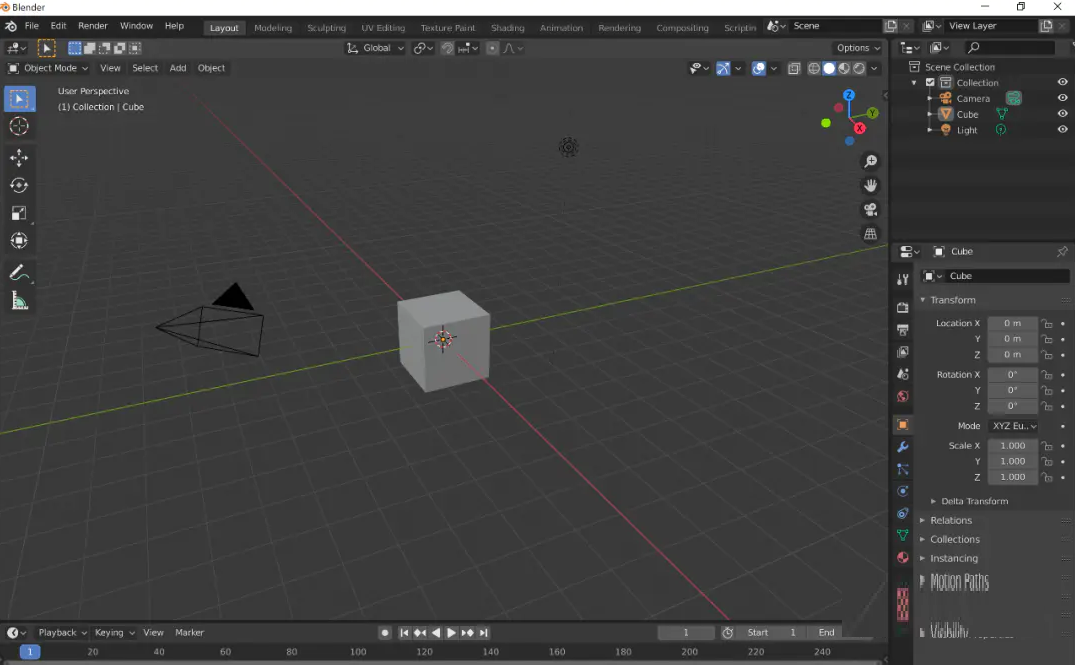Switch to the Modeling workspace tab
This screenshot has height=665, width=1075.
pyautogui.click(x=273, y=28)
